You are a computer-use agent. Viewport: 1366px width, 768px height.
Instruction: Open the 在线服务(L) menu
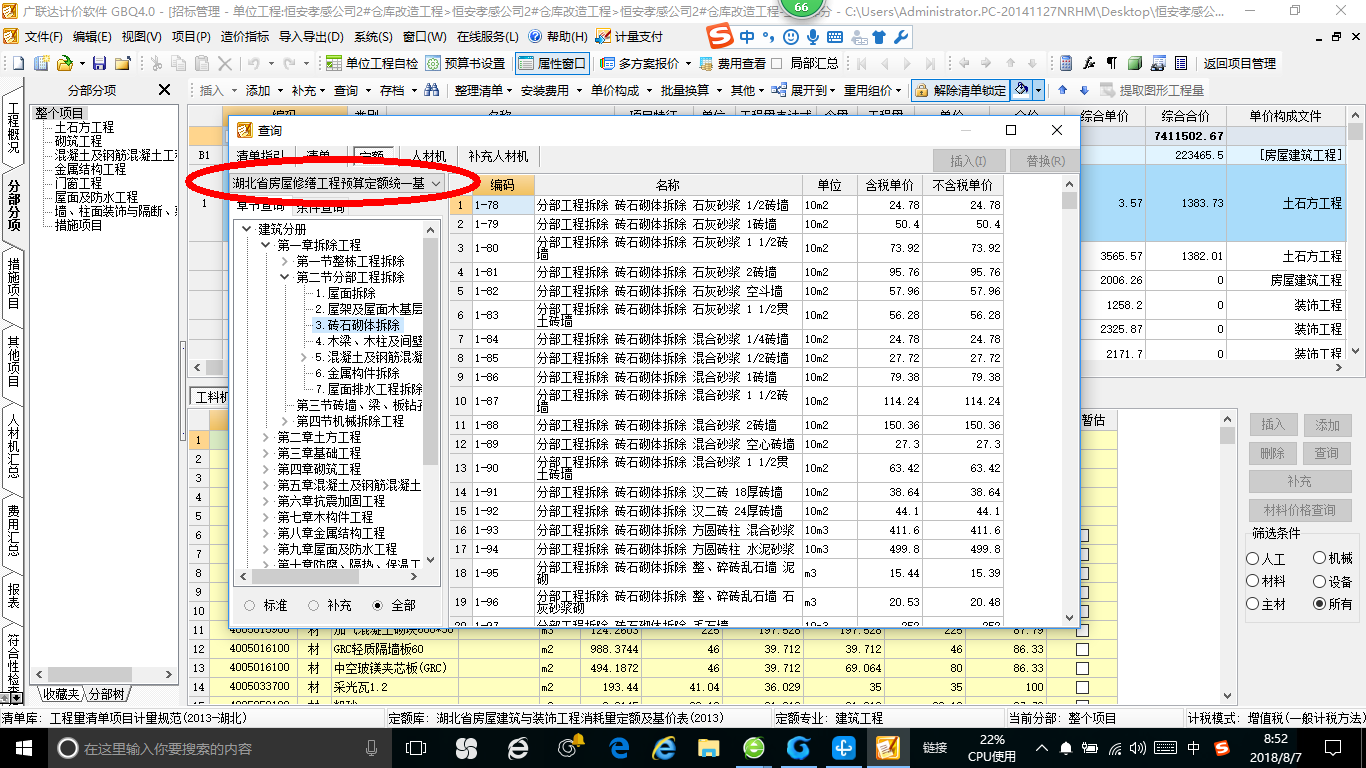pyautogui.click(x=488, y=36)
